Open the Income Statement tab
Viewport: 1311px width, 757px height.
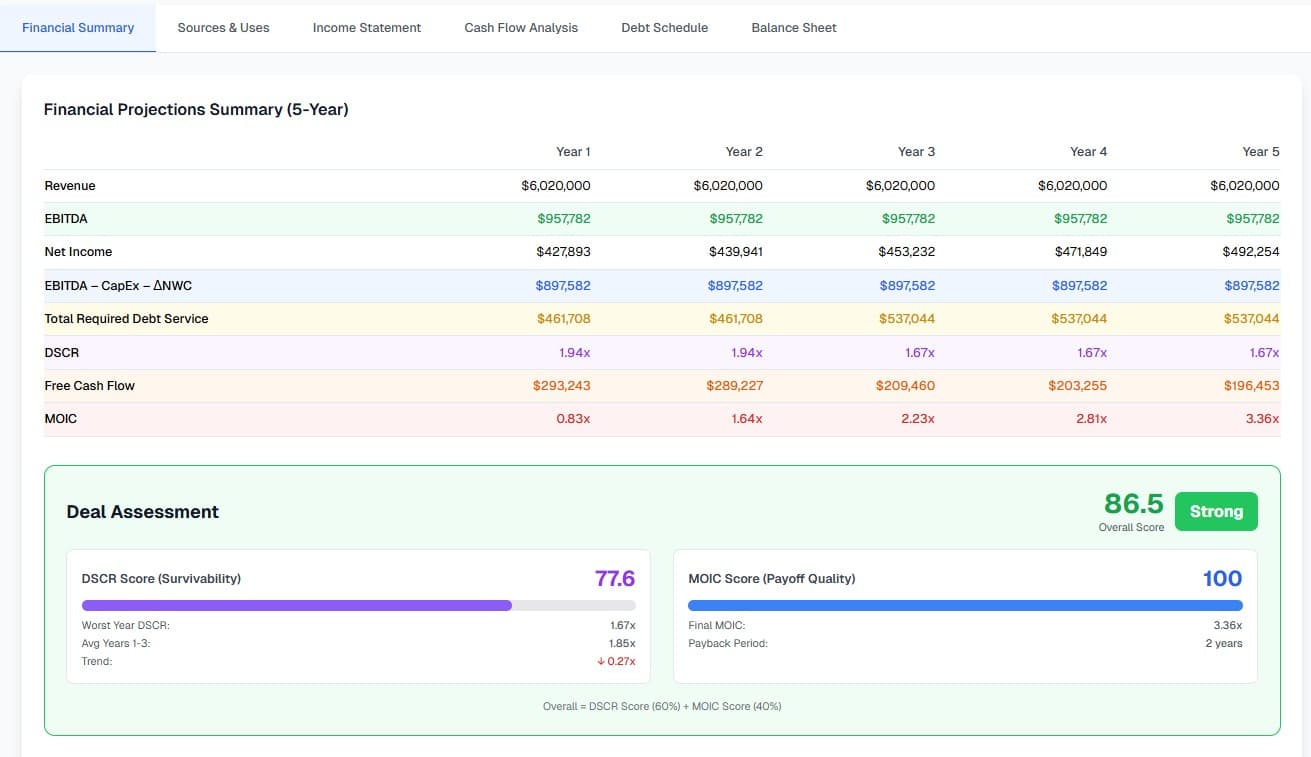(367, 27)
